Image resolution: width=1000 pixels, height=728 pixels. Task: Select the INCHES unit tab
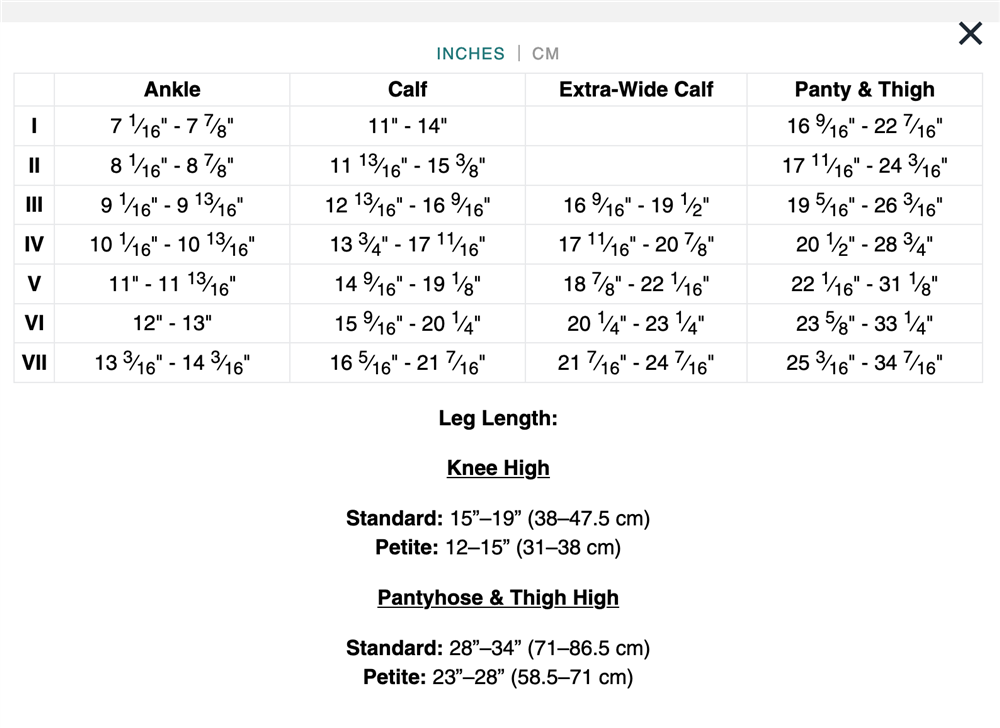470,54
